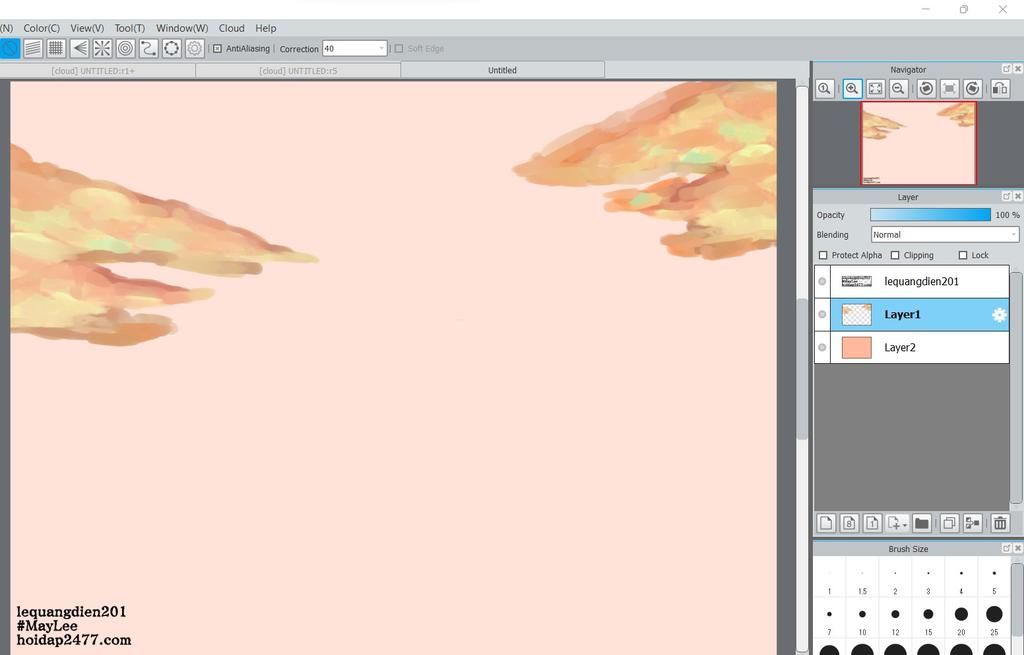Add a new 8-bit layer
1024x655 pixels.
coord(849,523)
